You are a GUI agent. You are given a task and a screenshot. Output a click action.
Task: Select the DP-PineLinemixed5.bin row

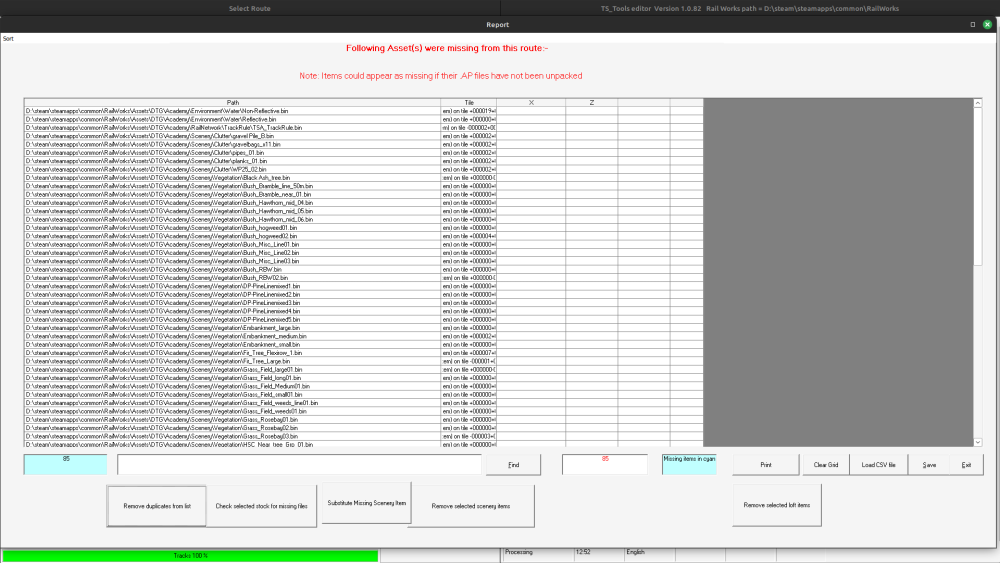(x=364, y=319)
